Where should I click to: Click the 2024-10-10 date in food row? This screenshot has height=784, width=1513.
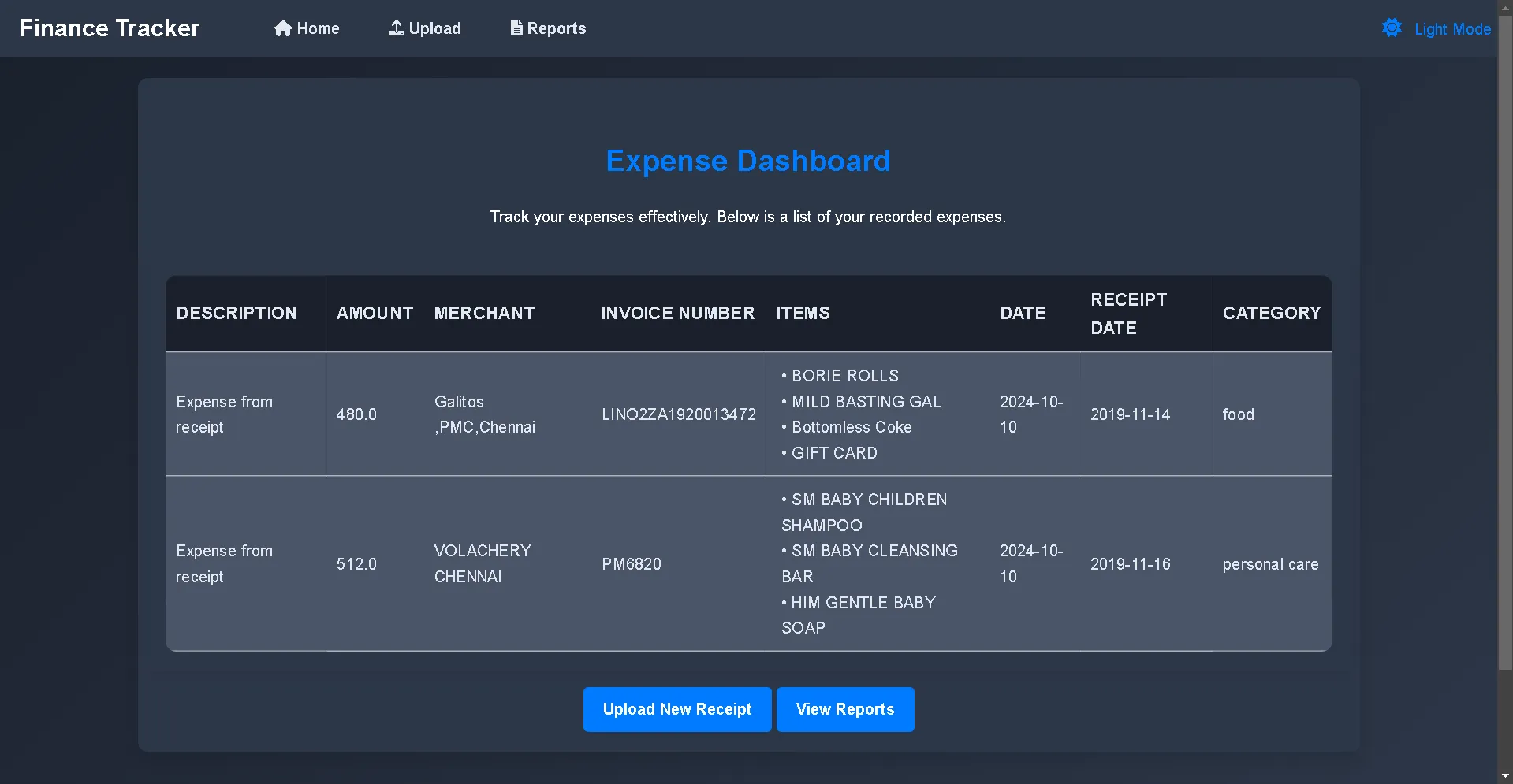coord(1031,414)
